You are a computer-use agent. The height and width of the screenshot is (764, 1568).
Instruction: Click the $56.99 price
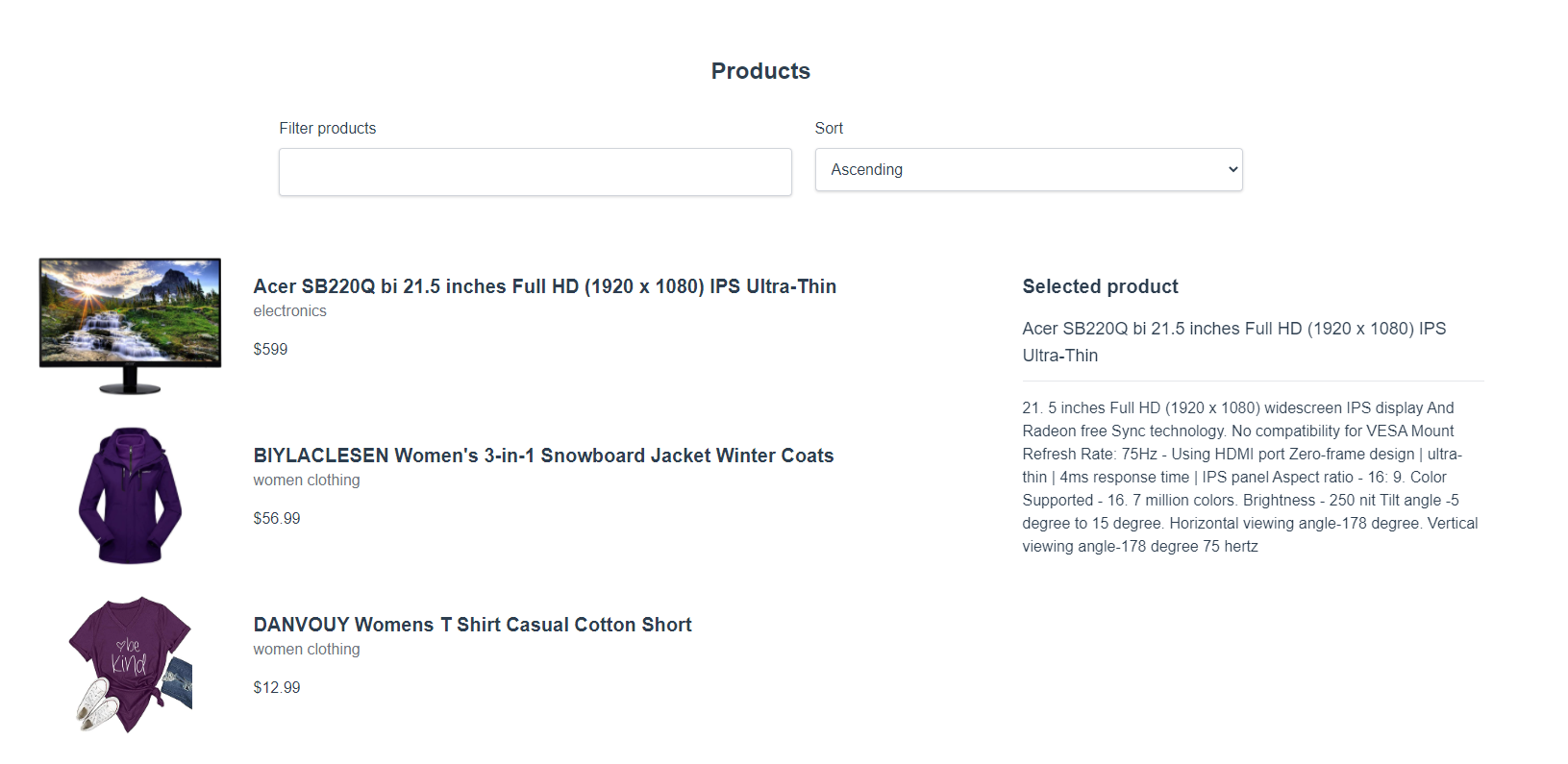point(277,519)
